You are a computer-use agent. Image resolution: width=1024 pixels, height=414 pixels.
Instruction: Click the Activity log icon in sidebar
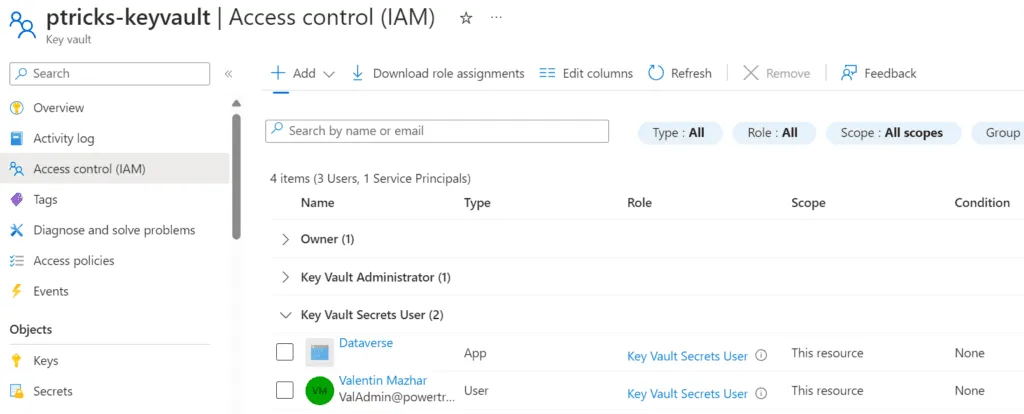pos(17,138)
